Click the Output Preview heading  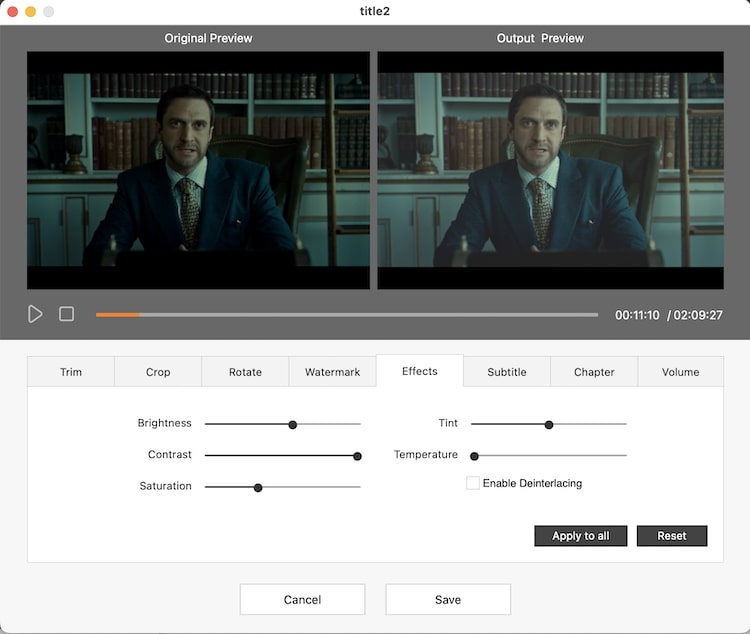[540, 38]
